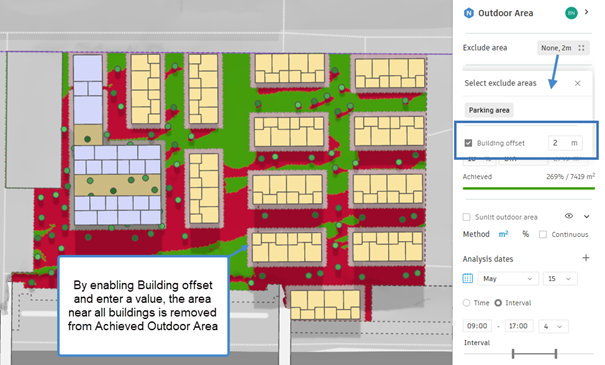Add analysis date with plus icon
This screenshot has width=605, height=365.
pos(586,258)
